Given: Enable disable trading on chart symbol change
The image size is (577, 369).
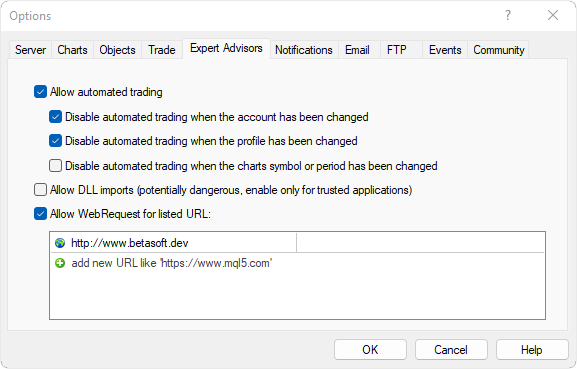Looking at the screenshot, I should coord(55,166).
